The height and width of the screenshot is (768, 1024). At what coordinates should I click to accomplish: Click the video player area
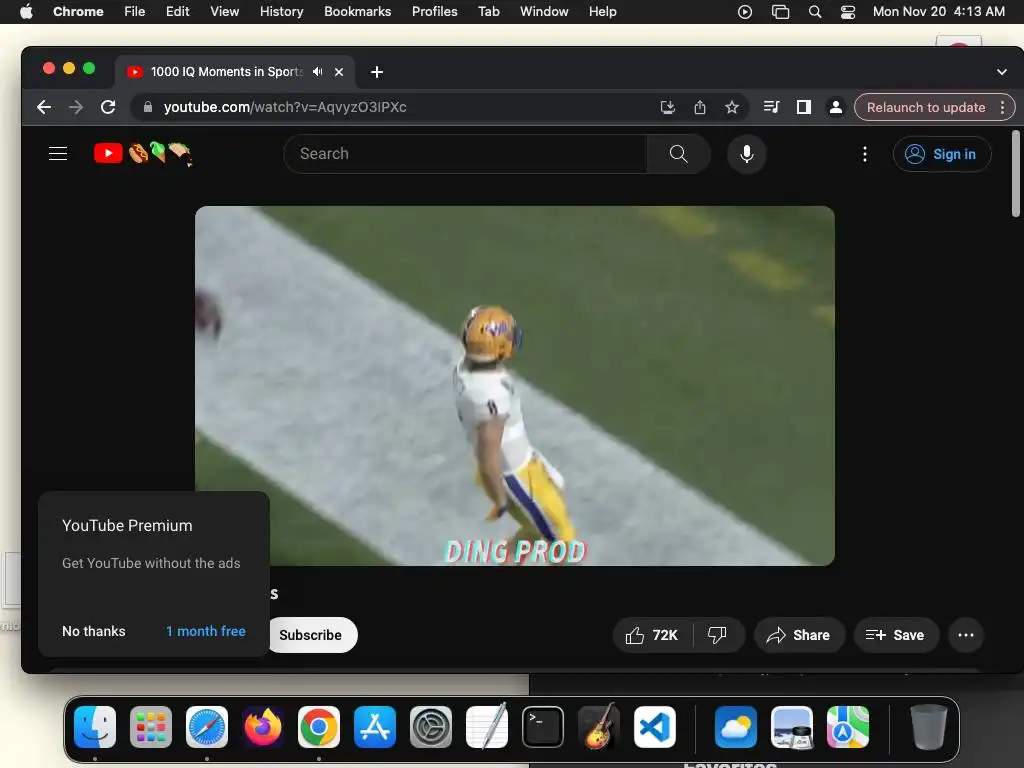[515, 385]
